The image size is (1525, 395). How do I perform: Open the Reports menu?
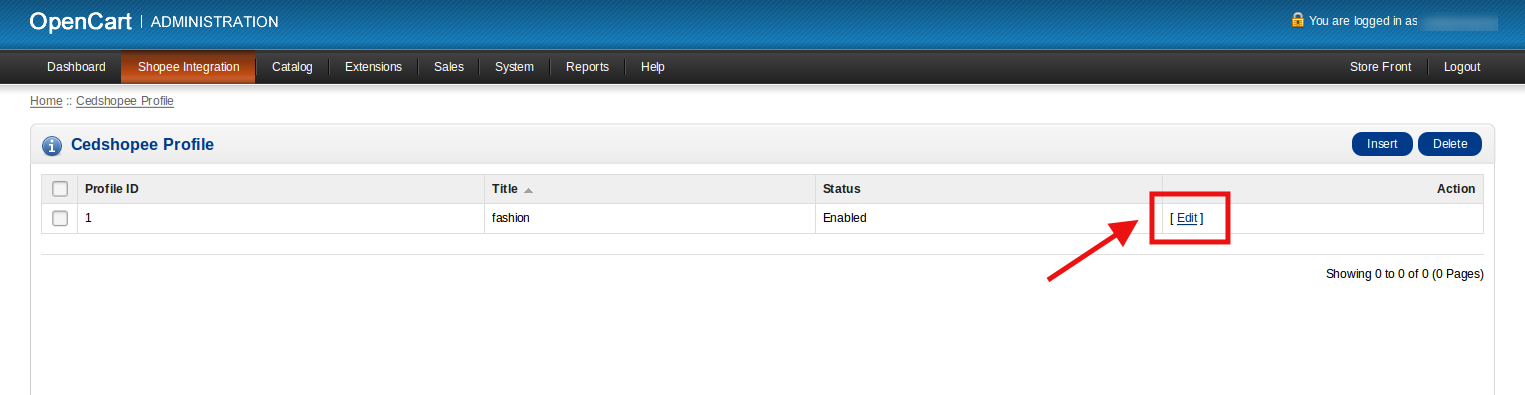pyautogui.click(x=587, y=67)
